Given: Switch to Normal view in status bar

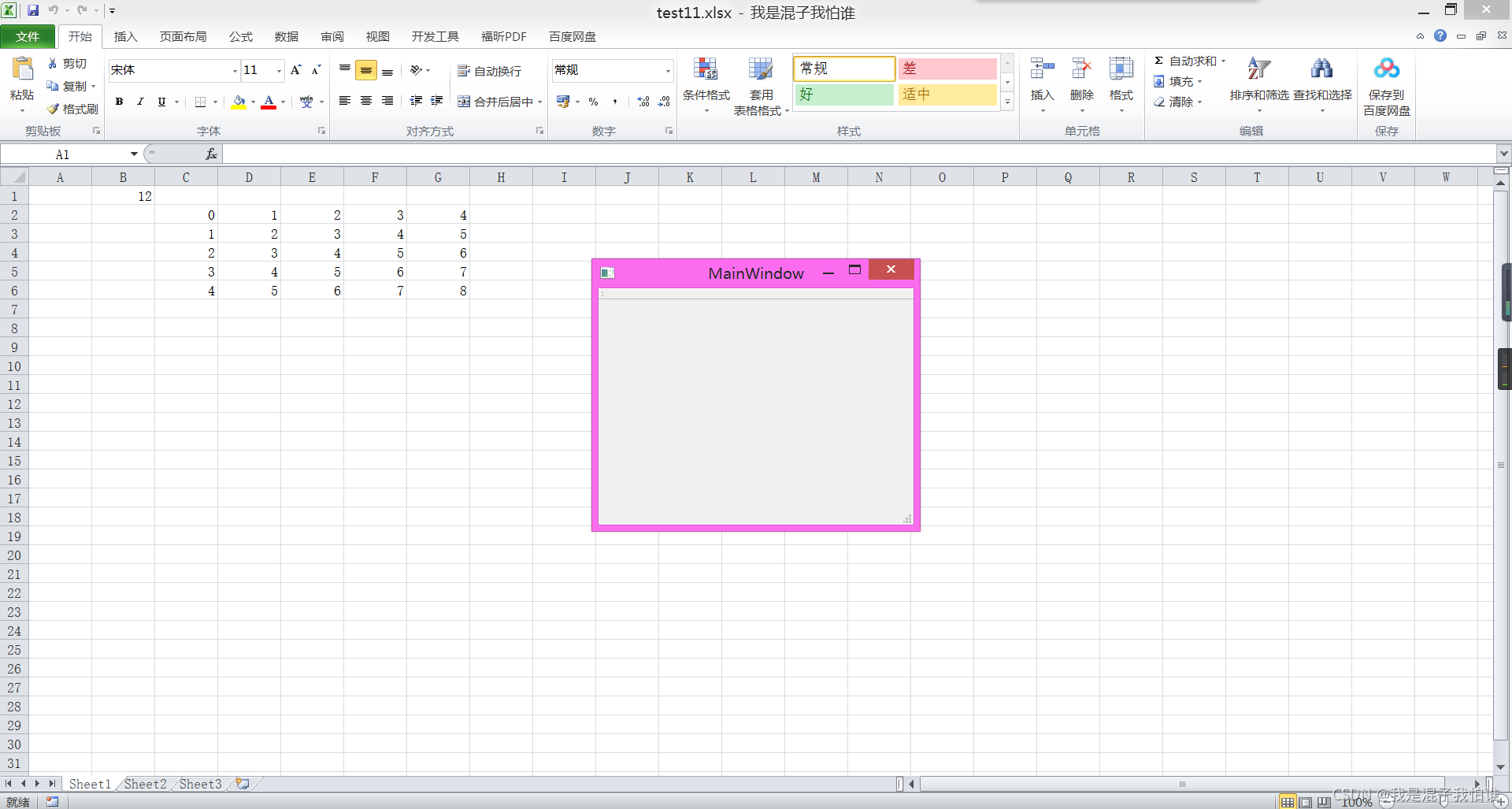Looking at the screenshot, I should [x=1288, y=802].
